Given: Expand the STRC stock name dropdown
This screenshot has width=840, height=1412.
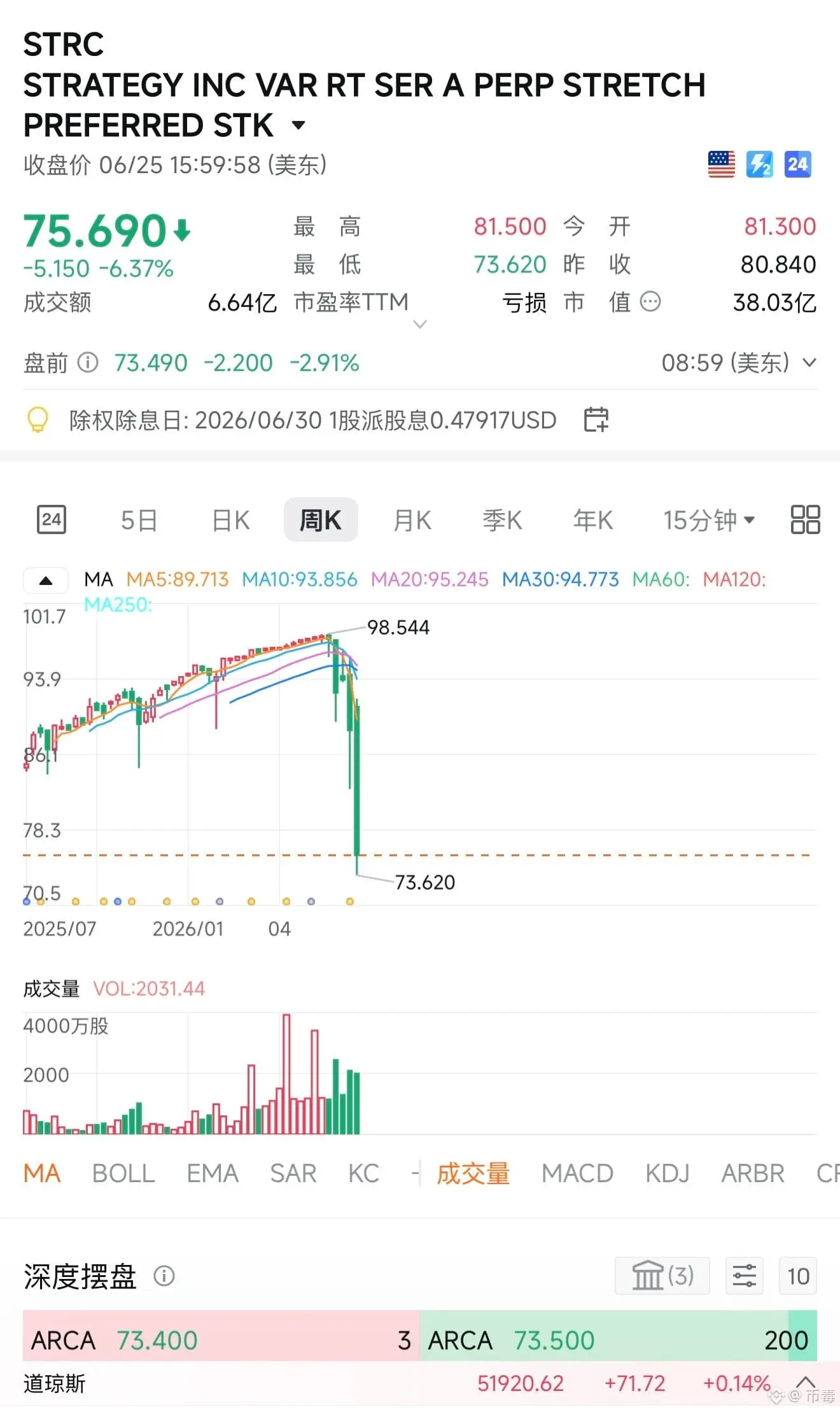Looking at the screenshot, I should (x=298, y=125).
